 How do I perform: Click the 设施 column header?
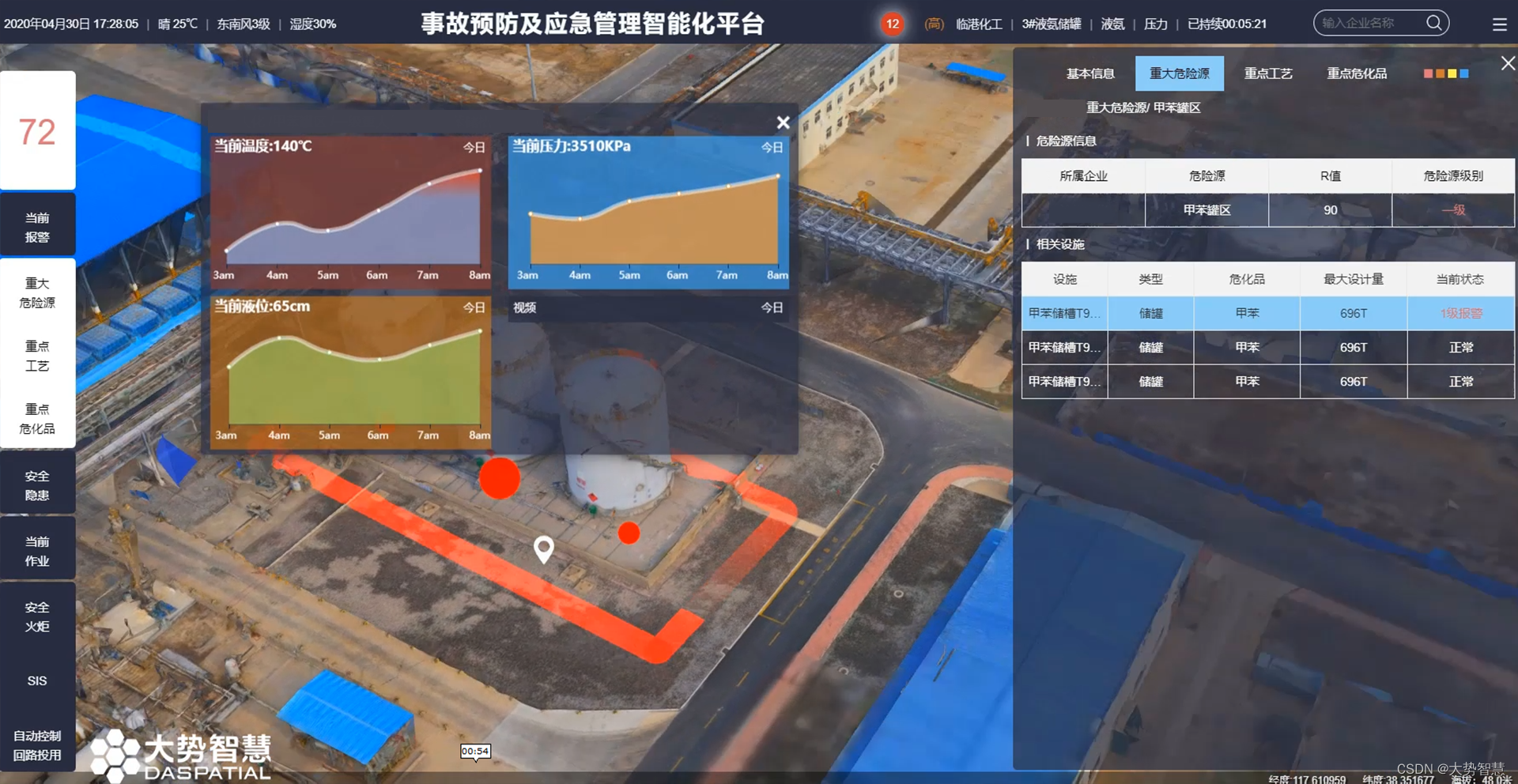[x=1065, y=280]
